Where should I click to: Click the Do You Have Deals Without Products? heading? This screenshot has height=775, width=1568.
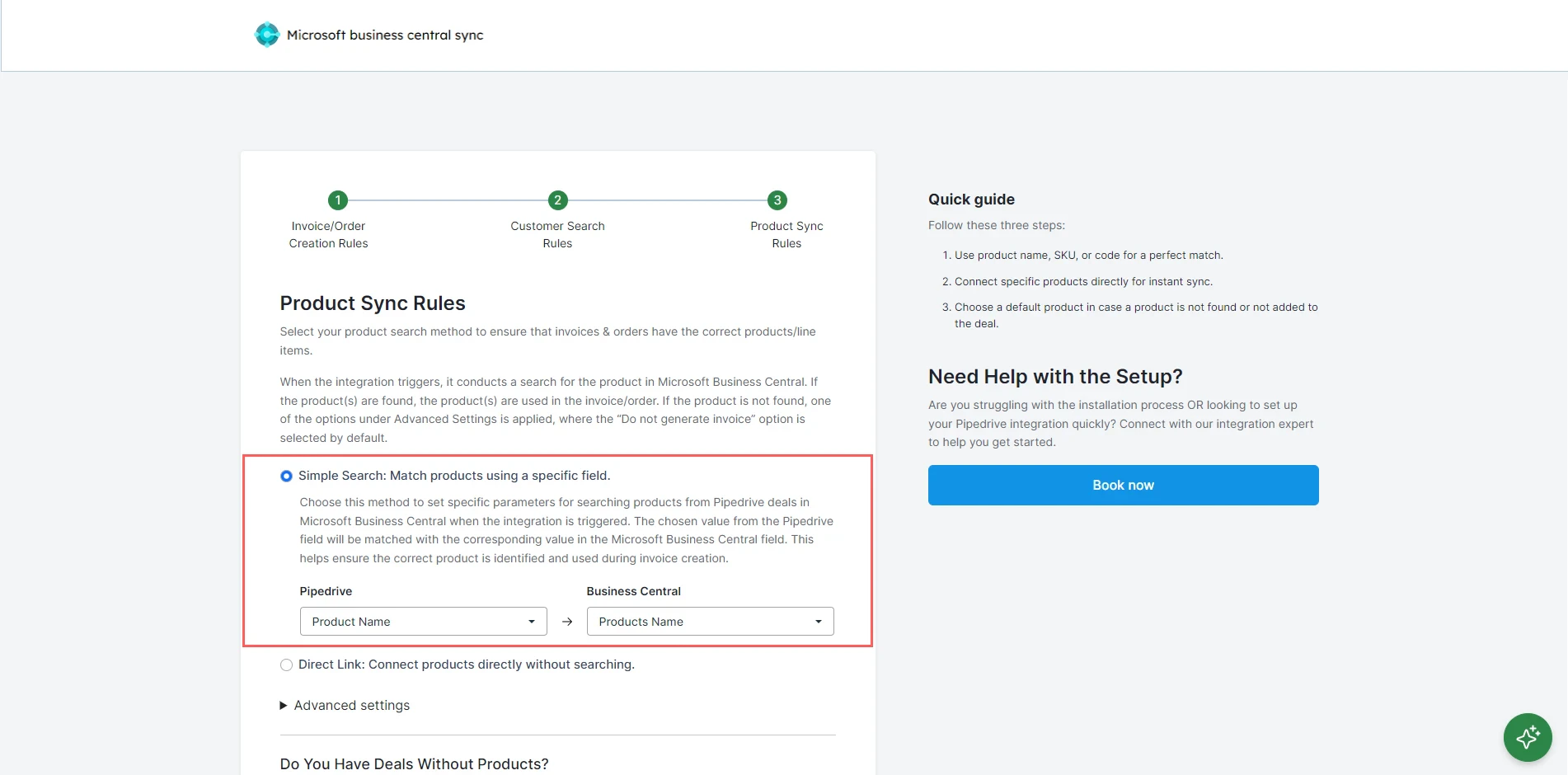[415, 764]
